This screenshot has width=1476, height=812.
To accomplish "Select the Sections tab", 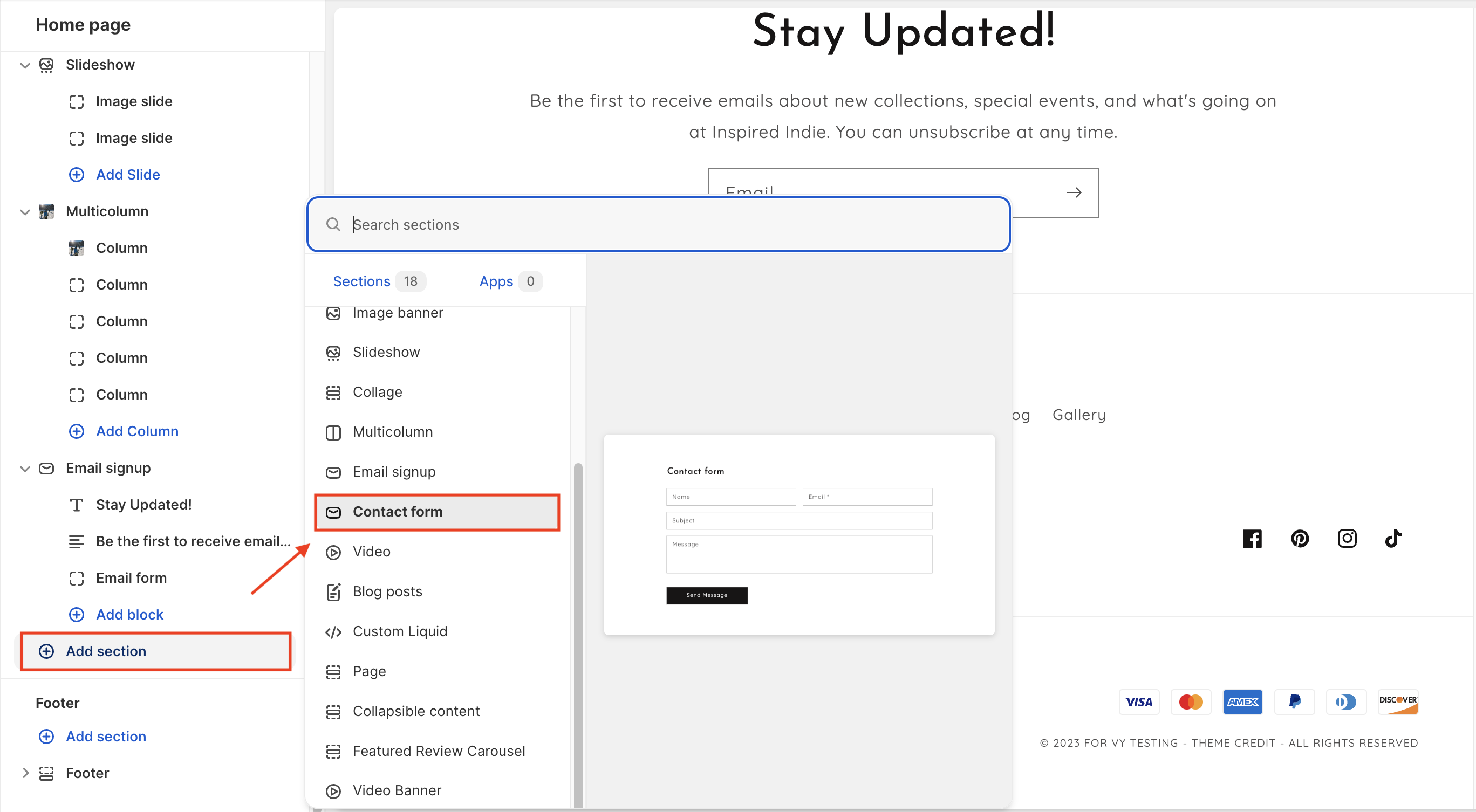I will (361, 281).
